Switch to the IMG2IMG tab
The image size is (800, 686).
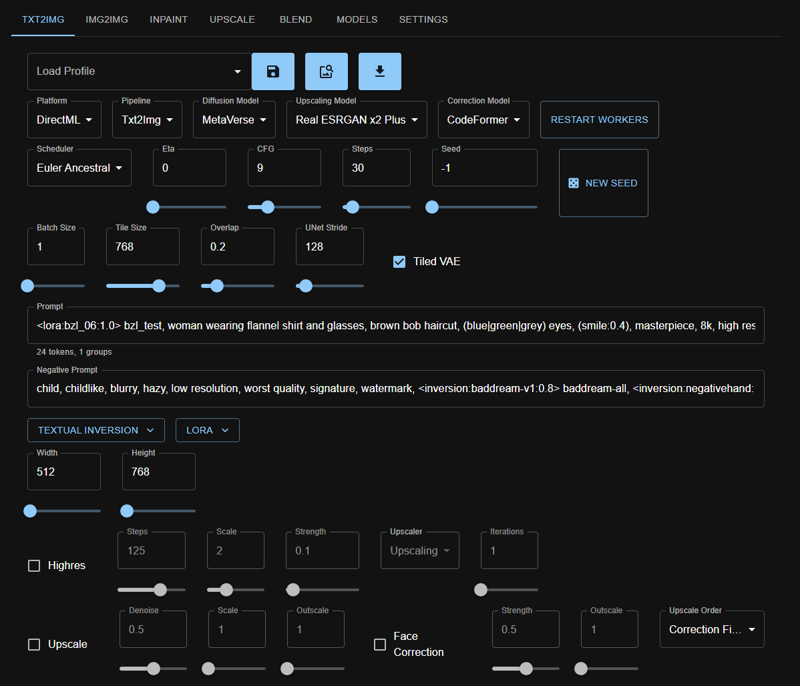click(107, 19)
